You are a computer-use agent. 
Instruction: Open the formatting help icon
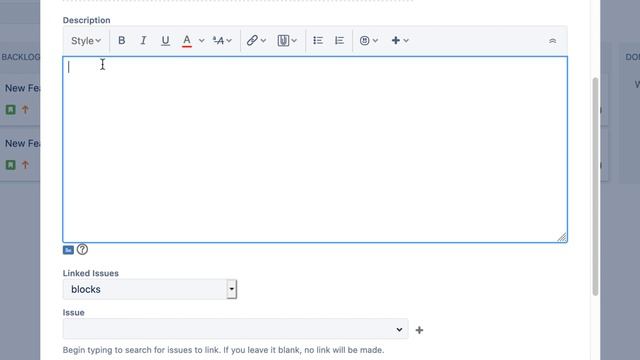(x=82, y=249)
